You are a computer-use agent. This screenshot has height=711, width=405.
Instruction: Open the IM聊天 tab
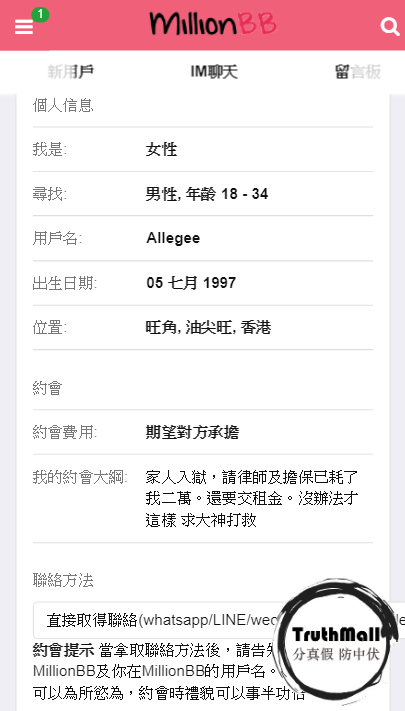(214, 72)
